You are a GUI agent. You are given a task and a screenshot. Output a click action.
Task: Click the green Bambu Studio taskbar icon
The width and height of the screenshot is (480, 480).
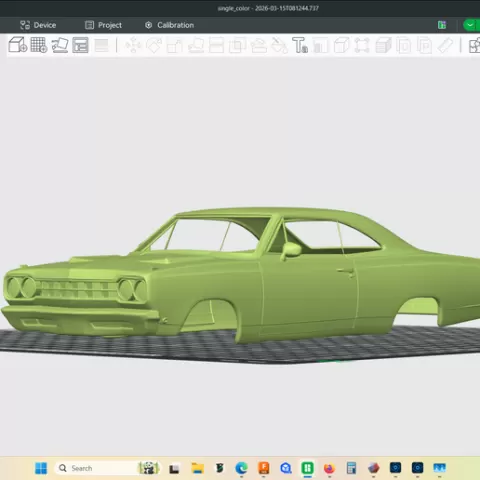click(x=307, y=468)
